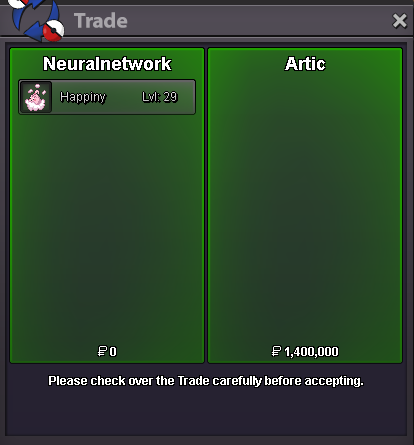
Task: Click the empty area of Artic's offer panel
Action: [305, 207]
